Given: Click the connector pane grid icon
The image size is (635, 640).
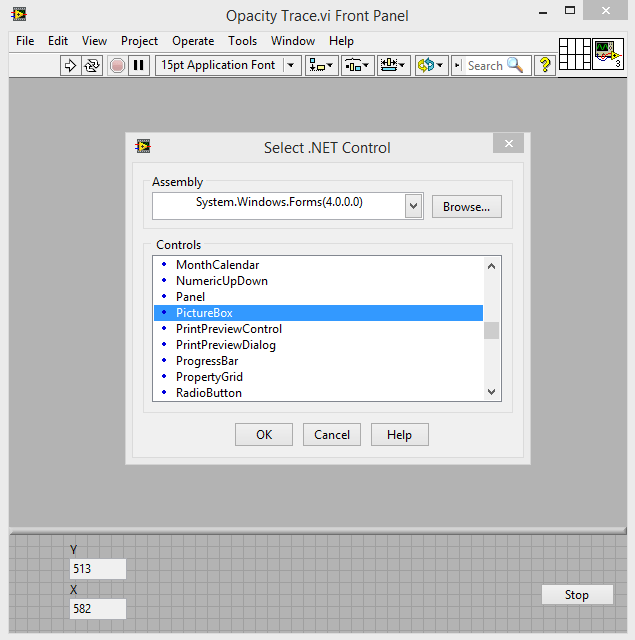Looking at the screenshot, I should click(x=575, y=54).
